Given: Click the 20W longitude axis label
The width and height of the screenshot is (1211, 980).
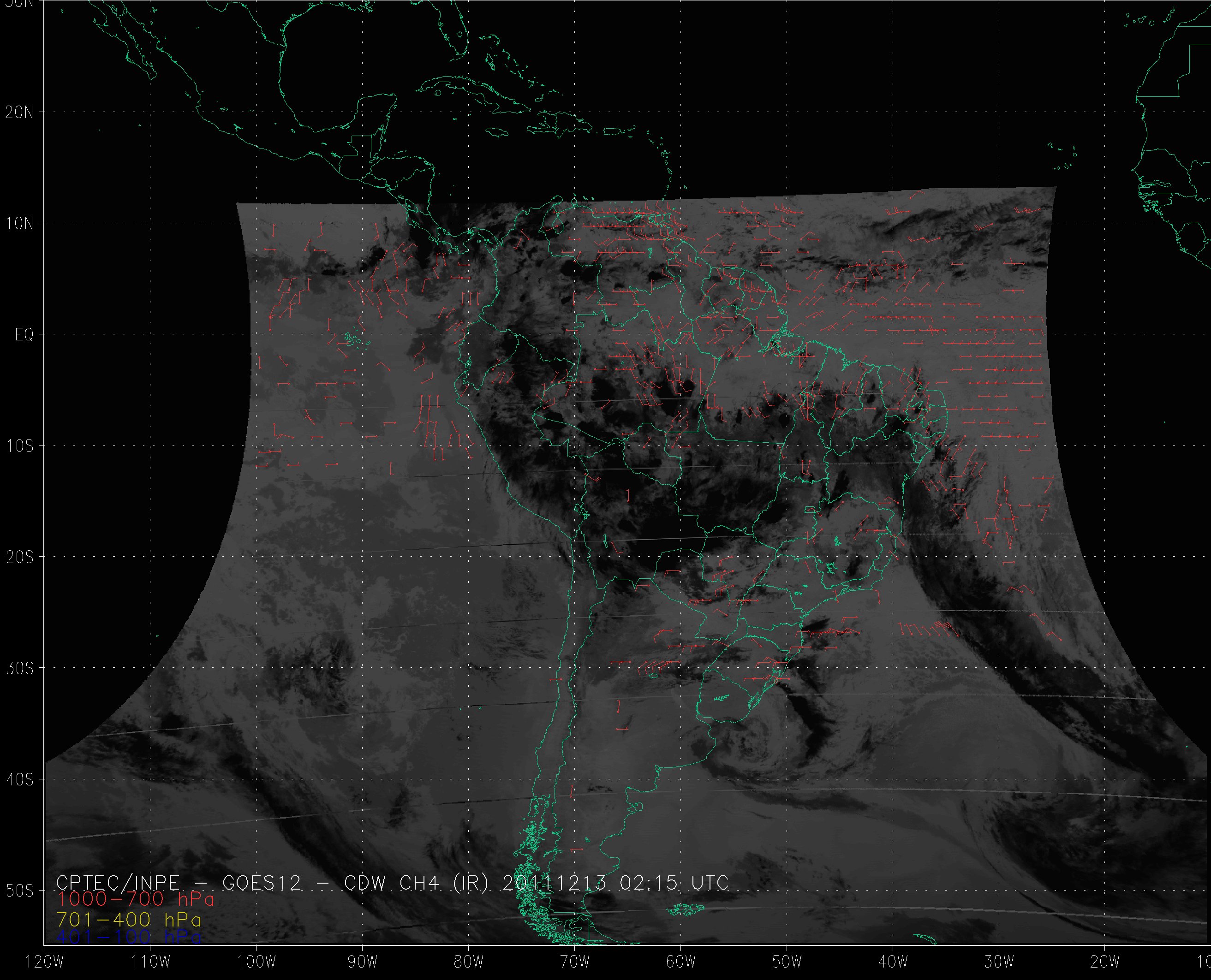Looking at the screenshot, I should [1105, 962].
